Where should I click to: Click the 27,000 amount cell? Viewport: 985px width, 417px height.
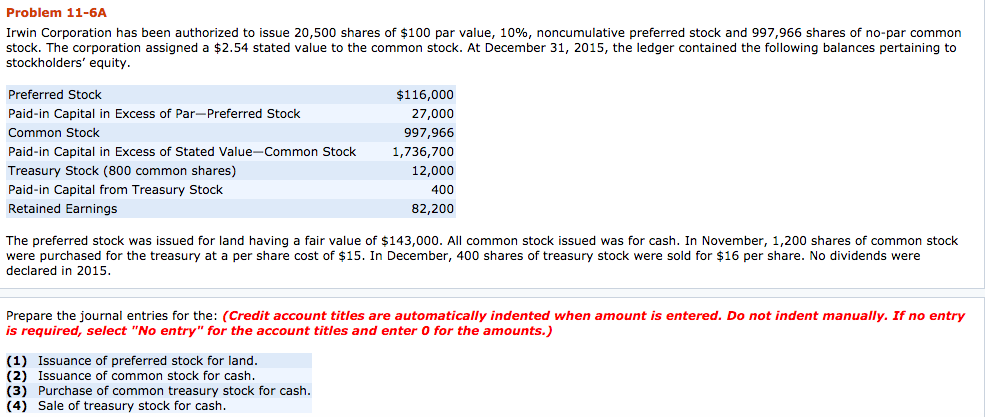432,114
